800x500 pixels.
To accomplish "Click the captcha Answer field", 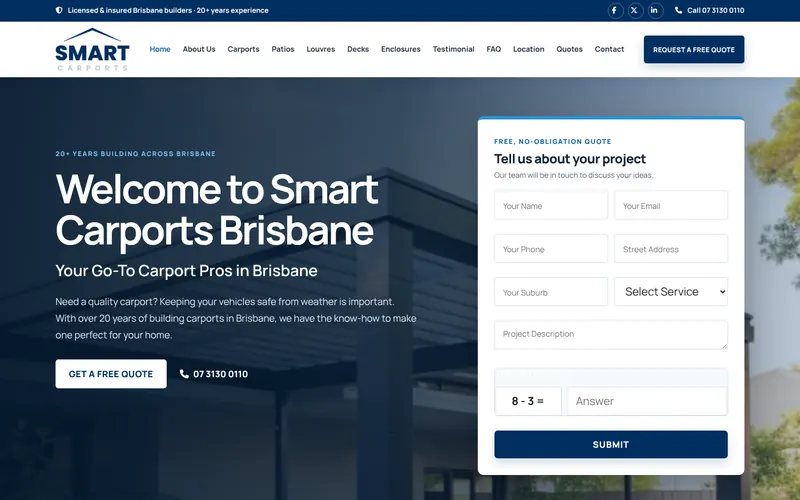I will click(647, 401).
